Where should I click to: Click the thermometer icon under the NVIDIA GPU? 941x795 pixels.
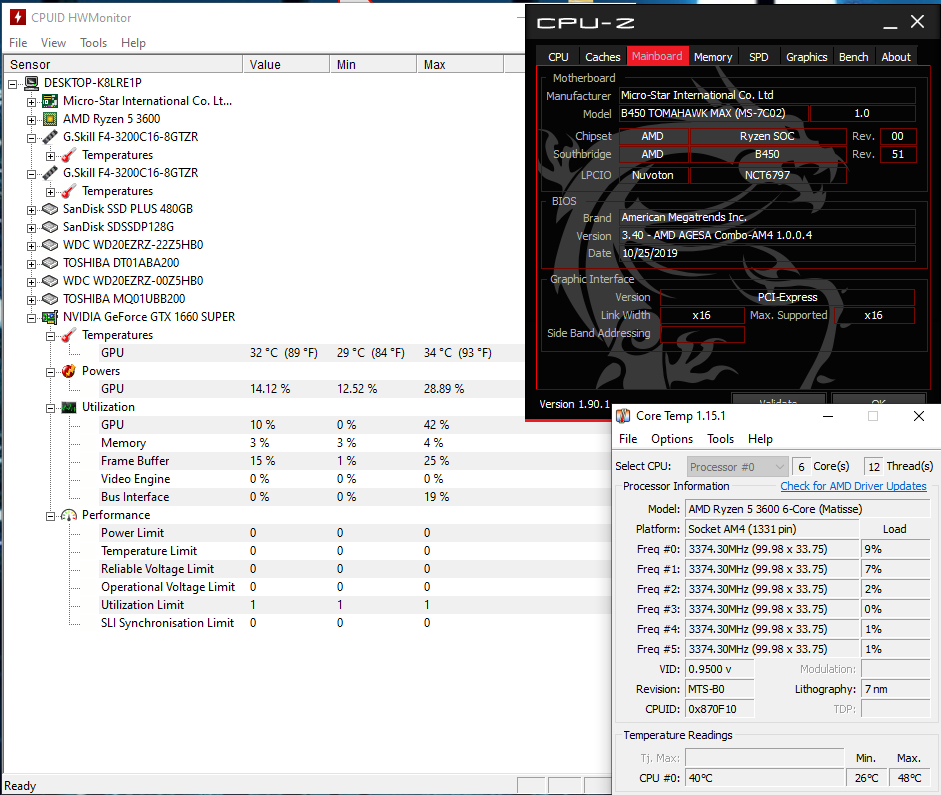tap(69, 335)
